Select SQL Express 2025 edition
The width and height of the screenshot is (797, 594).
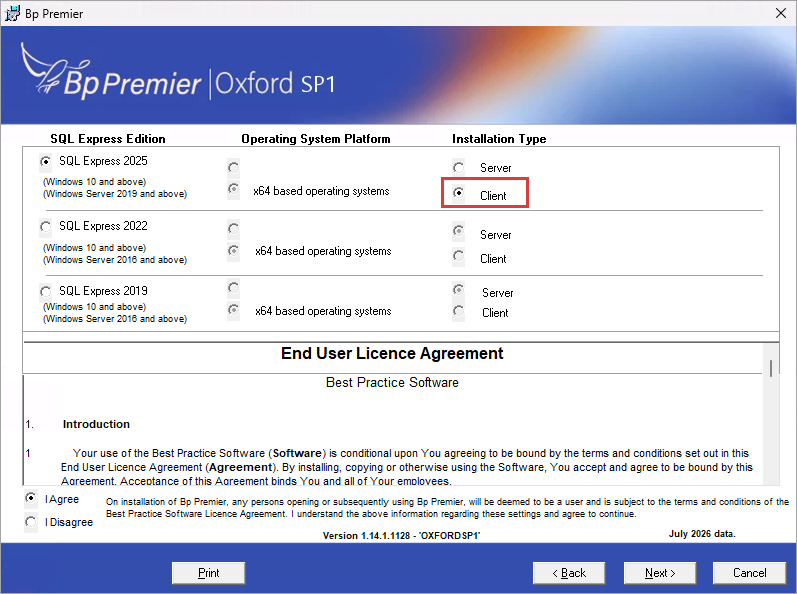[x=46, y=162]
